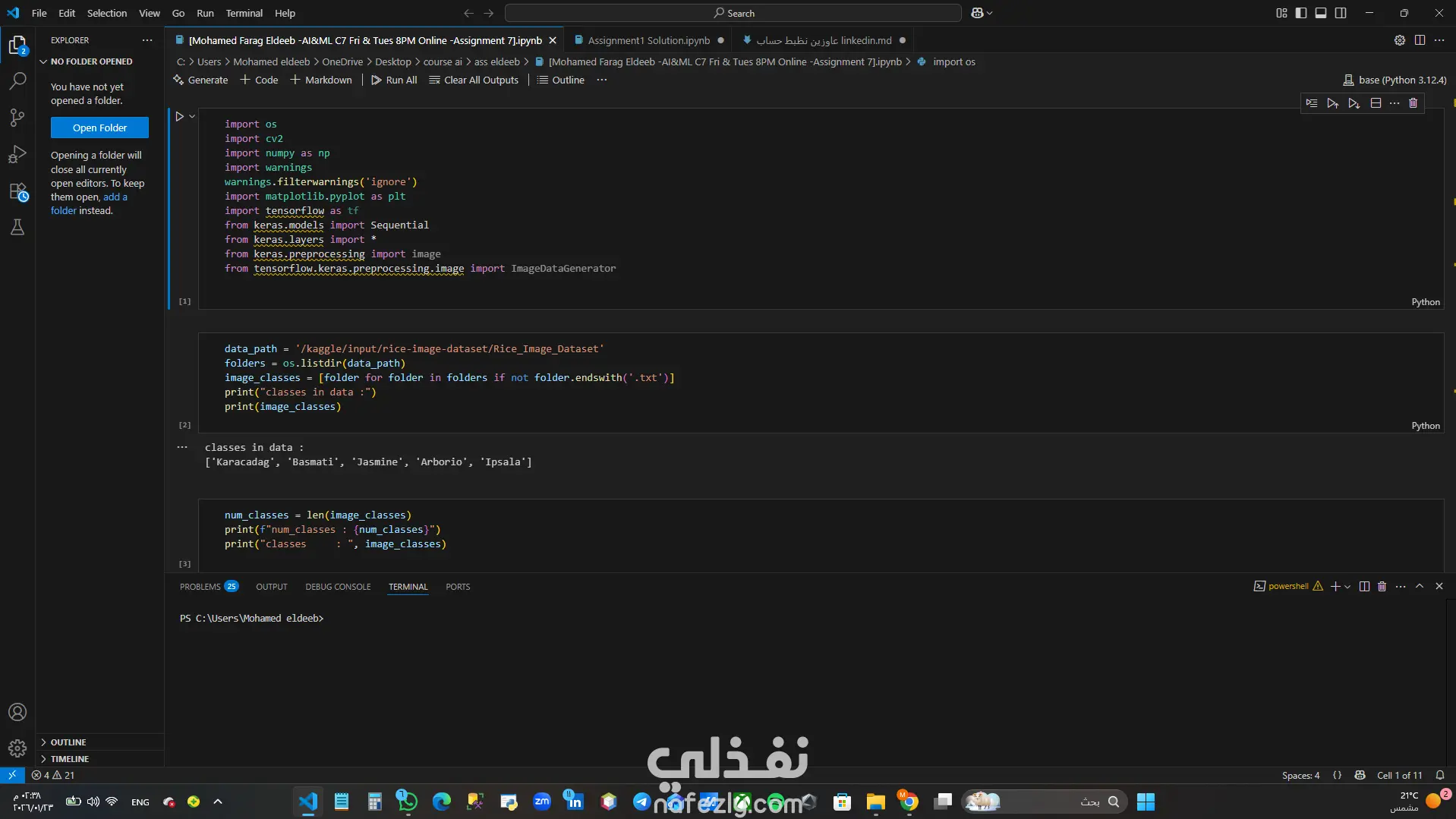Add a new Code cell
The height and width of the screenshot is (819, 1456).
[259, 80]
